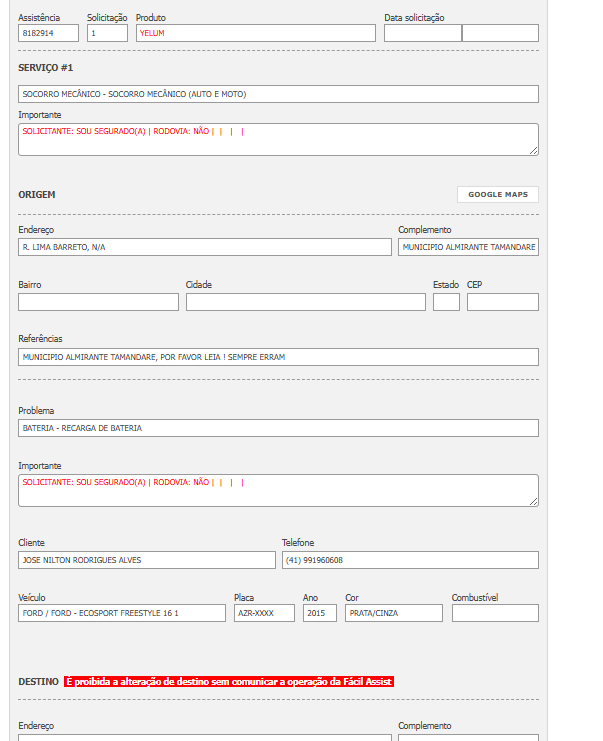The image size is (603, 741).
Task: Focus the first Data solicitação box
Action: 422,33
